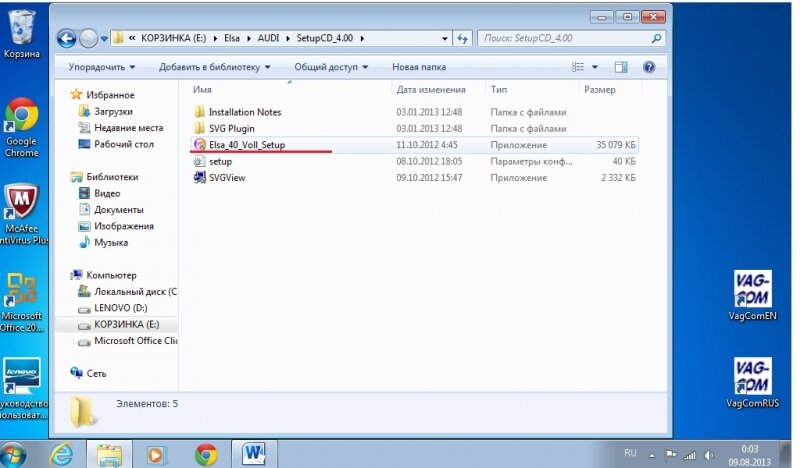The image size is (800, 468).
Task: Expand the arrow after SetupCD_4.00 in path
Action: (x=362, y=38)
